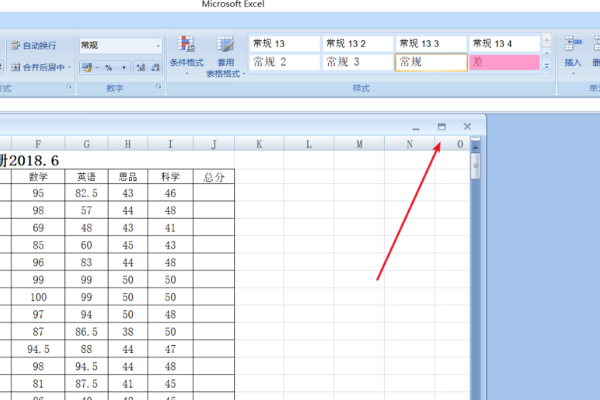Select column I header
This screenshot has height=400, width=600.
[x=170, y=144]
